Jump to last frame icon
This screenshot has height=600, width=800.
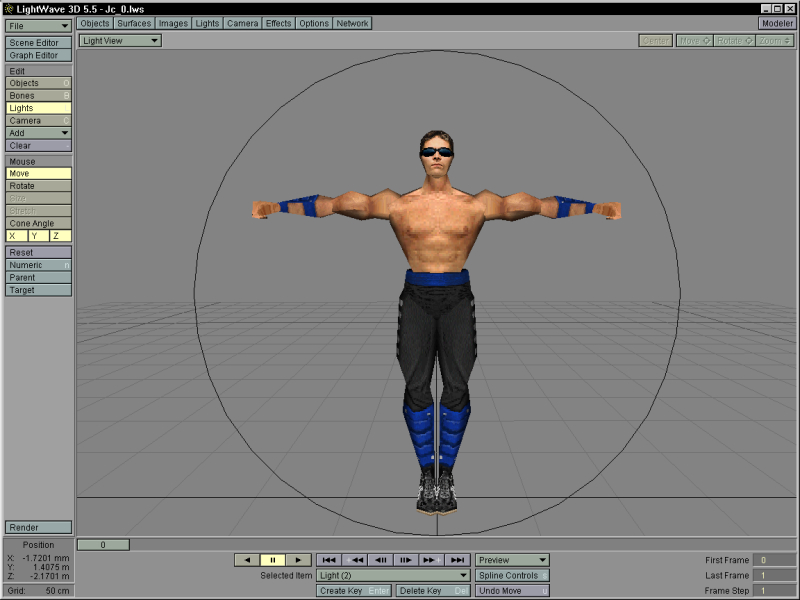[457, 560]
